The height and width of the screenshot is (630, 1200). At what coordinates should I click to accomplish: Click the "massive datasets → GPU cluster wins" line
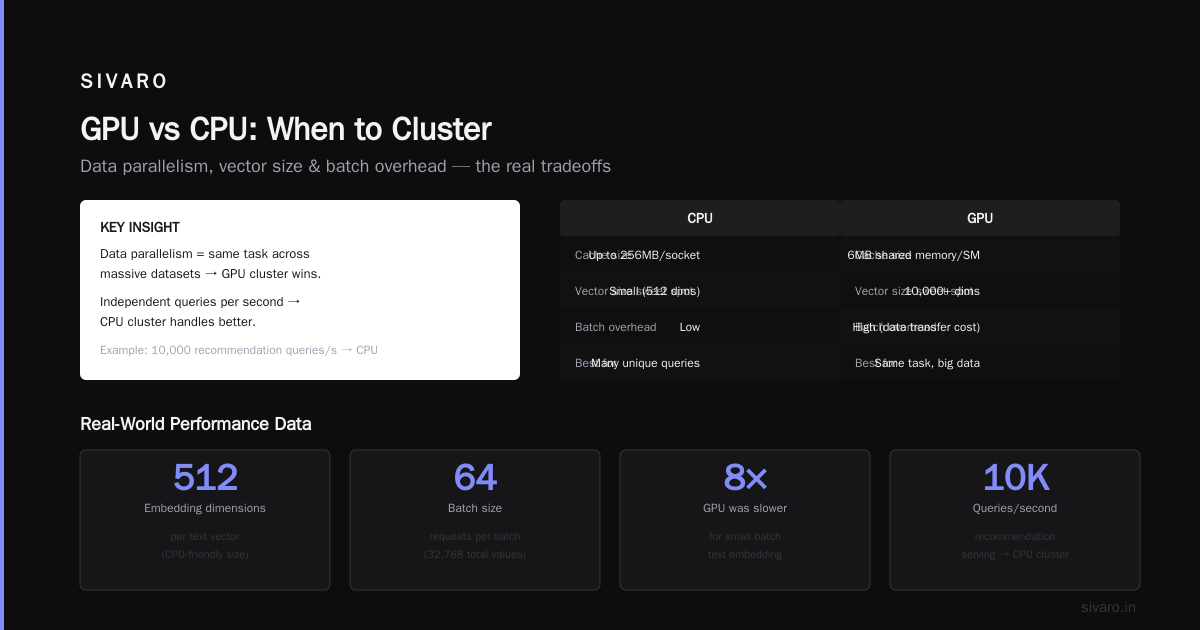210,274
